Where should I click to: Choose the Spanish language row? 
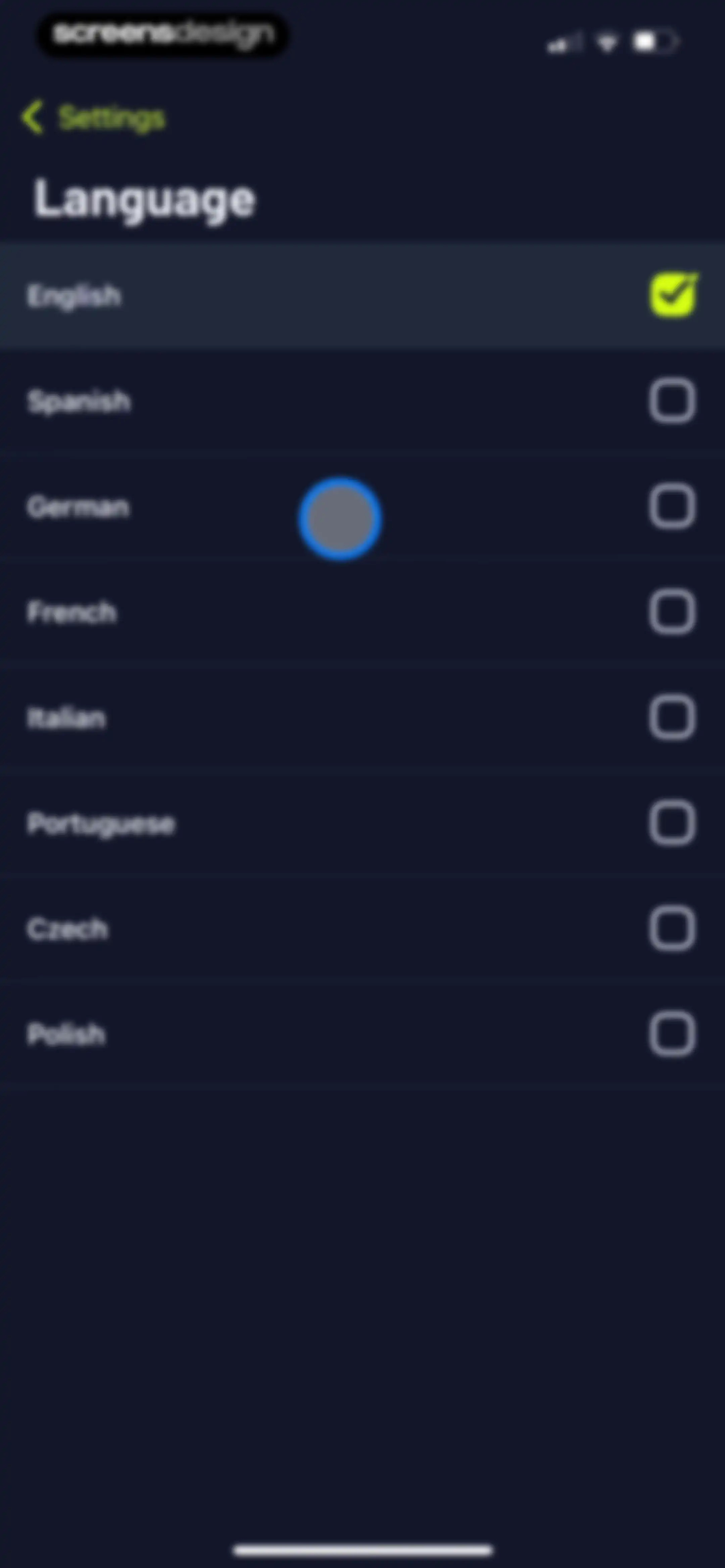click(x=362, y=401)
